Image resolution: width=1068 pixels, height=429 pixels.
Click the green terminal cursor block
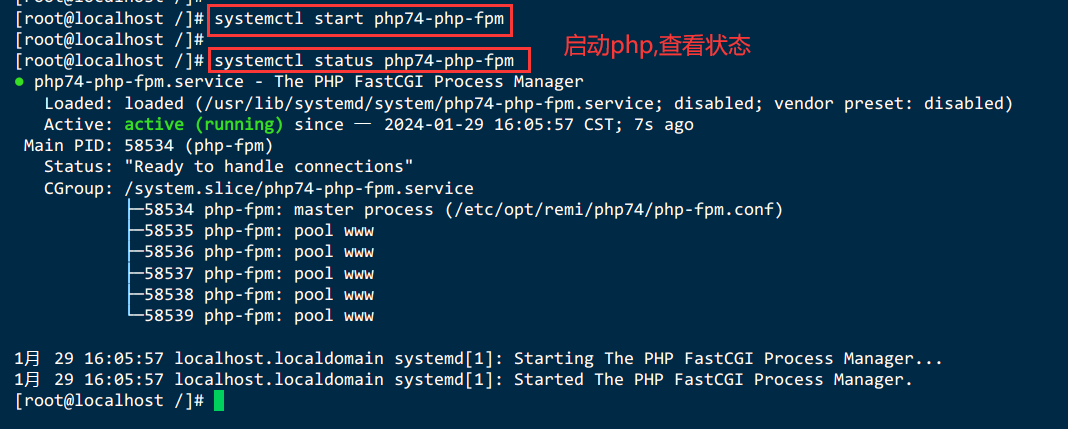219,400
